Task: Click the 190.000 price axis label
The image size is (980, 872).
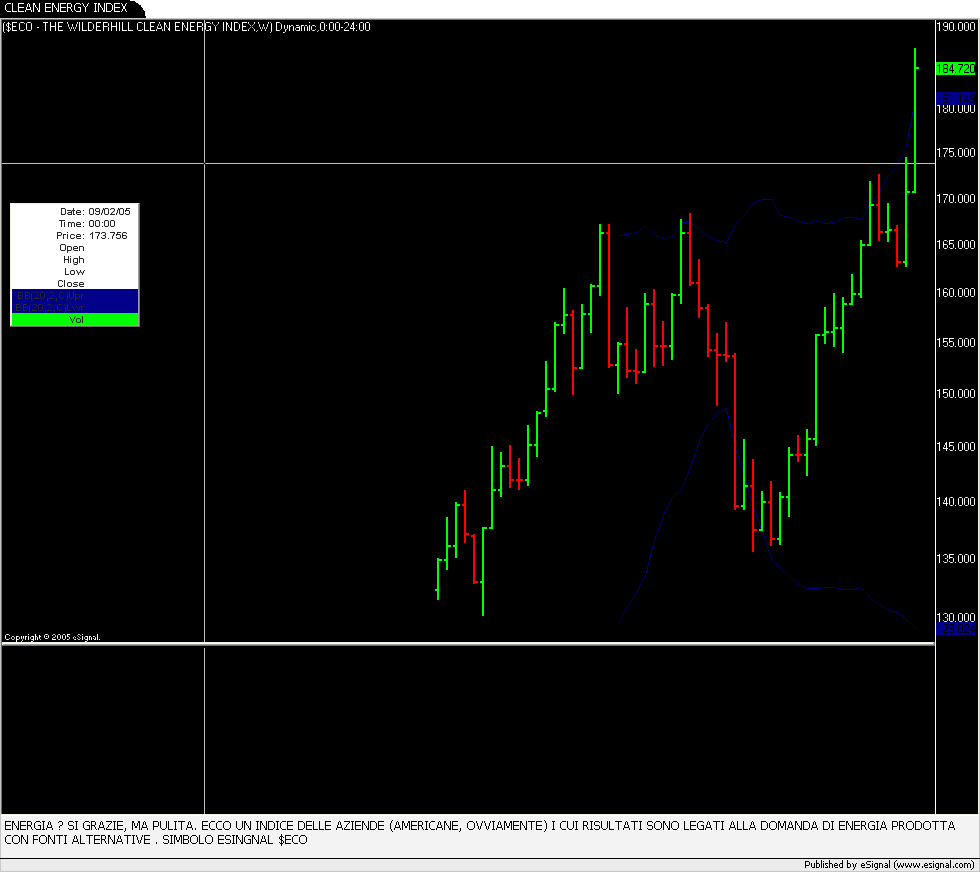Action: point(957,28)
